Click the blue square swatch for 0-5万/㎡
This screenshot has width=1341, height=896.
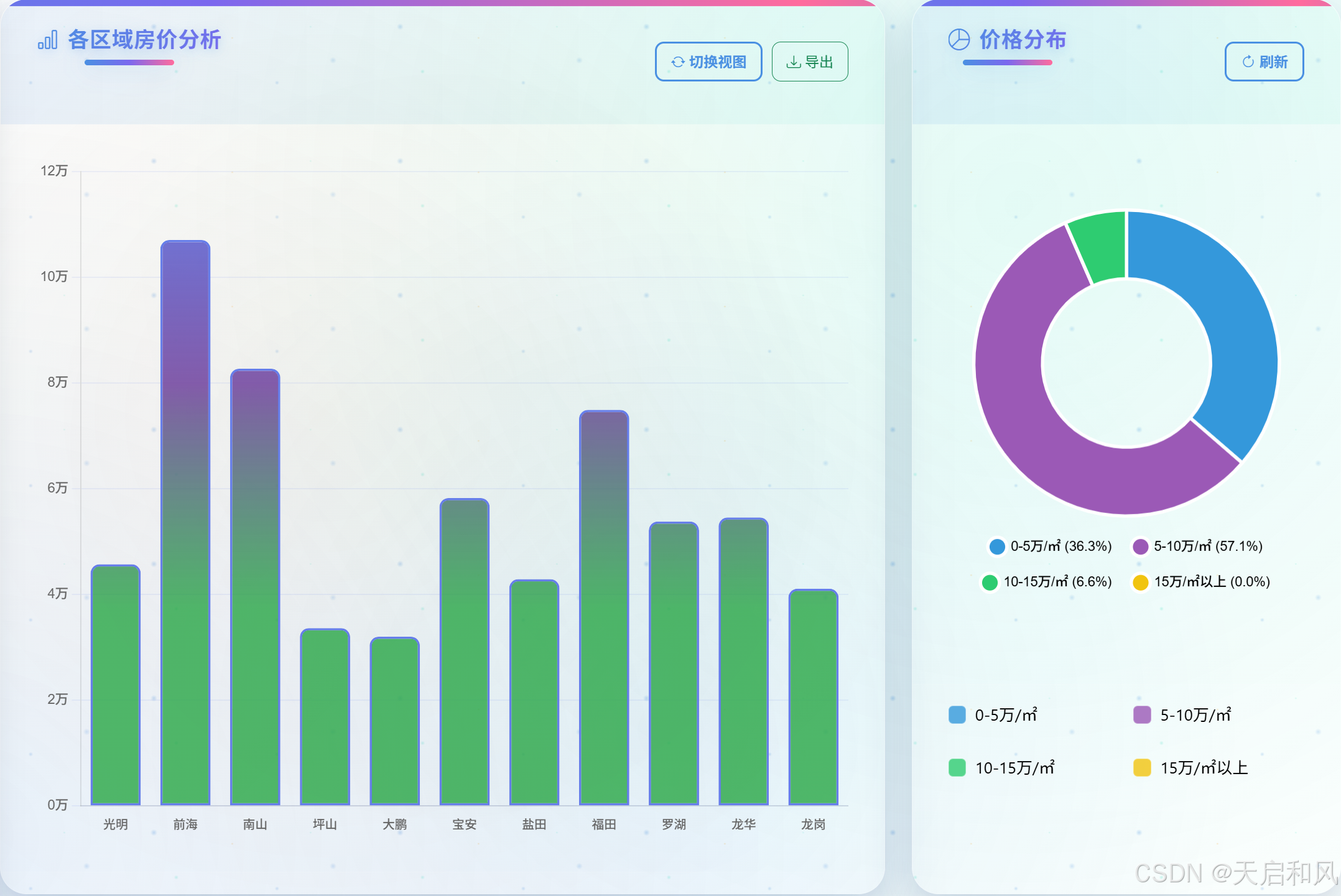coord(957,715)
